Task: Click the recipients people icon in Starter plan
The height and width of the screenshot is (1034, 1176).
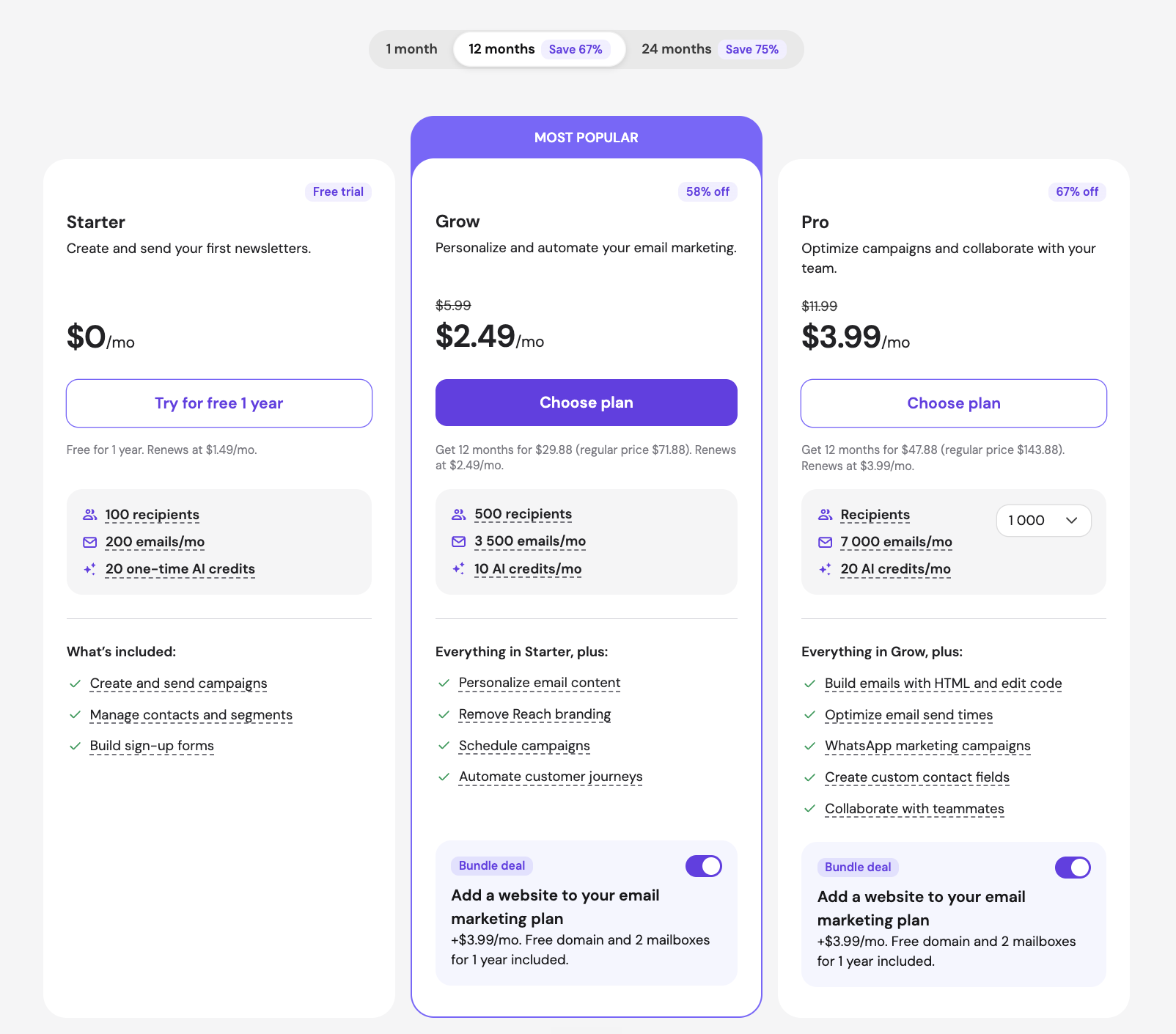Action: click(x=89, y=515)
